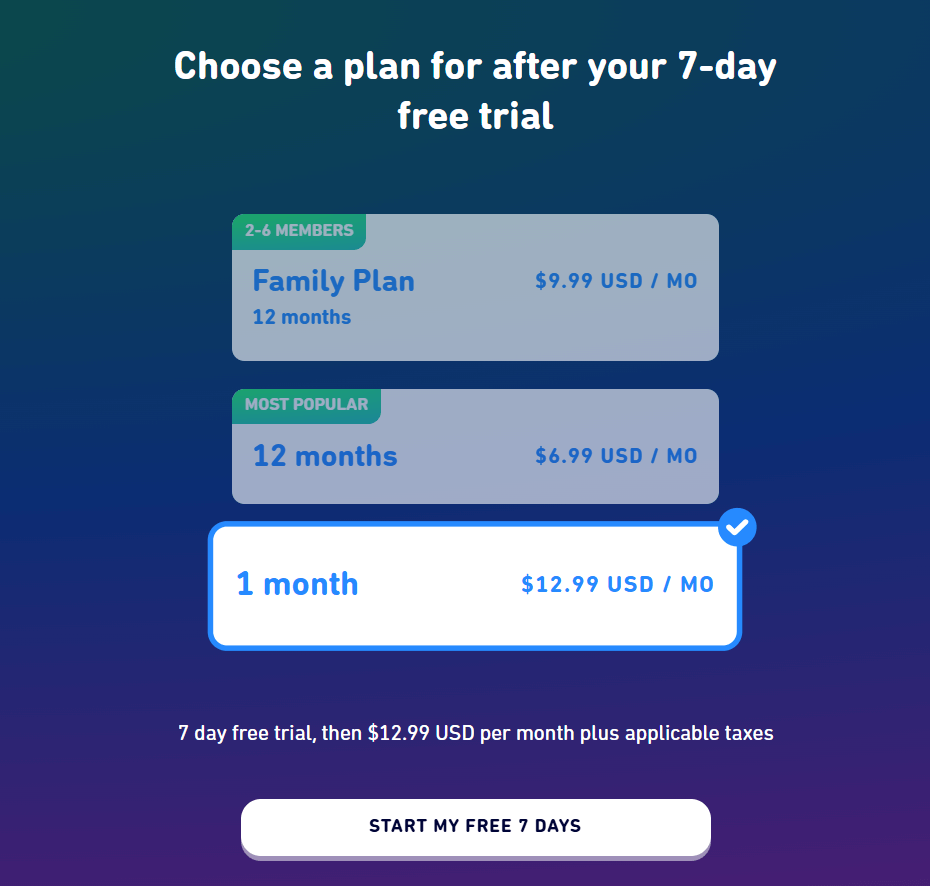Click the MOST POPULAR badge
Image resolution: width=930 pixels, height=886 pixels.
306,405
